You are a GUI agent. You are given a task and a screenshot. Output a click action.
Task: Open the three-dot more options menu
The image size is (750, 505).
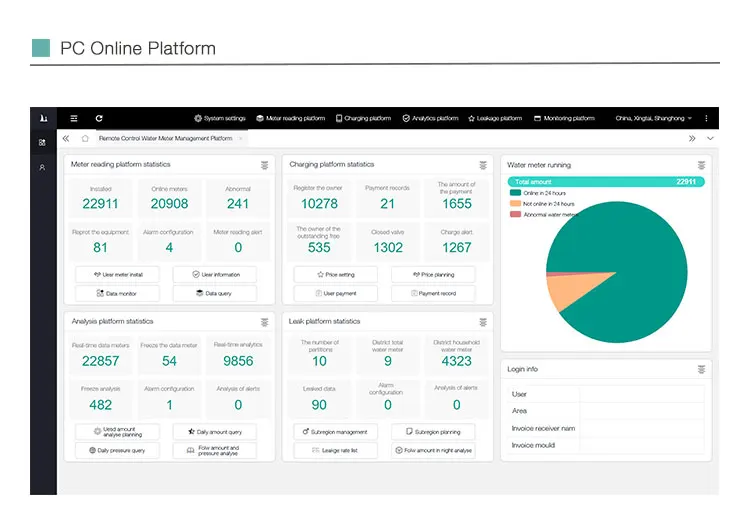coord(706,118)
